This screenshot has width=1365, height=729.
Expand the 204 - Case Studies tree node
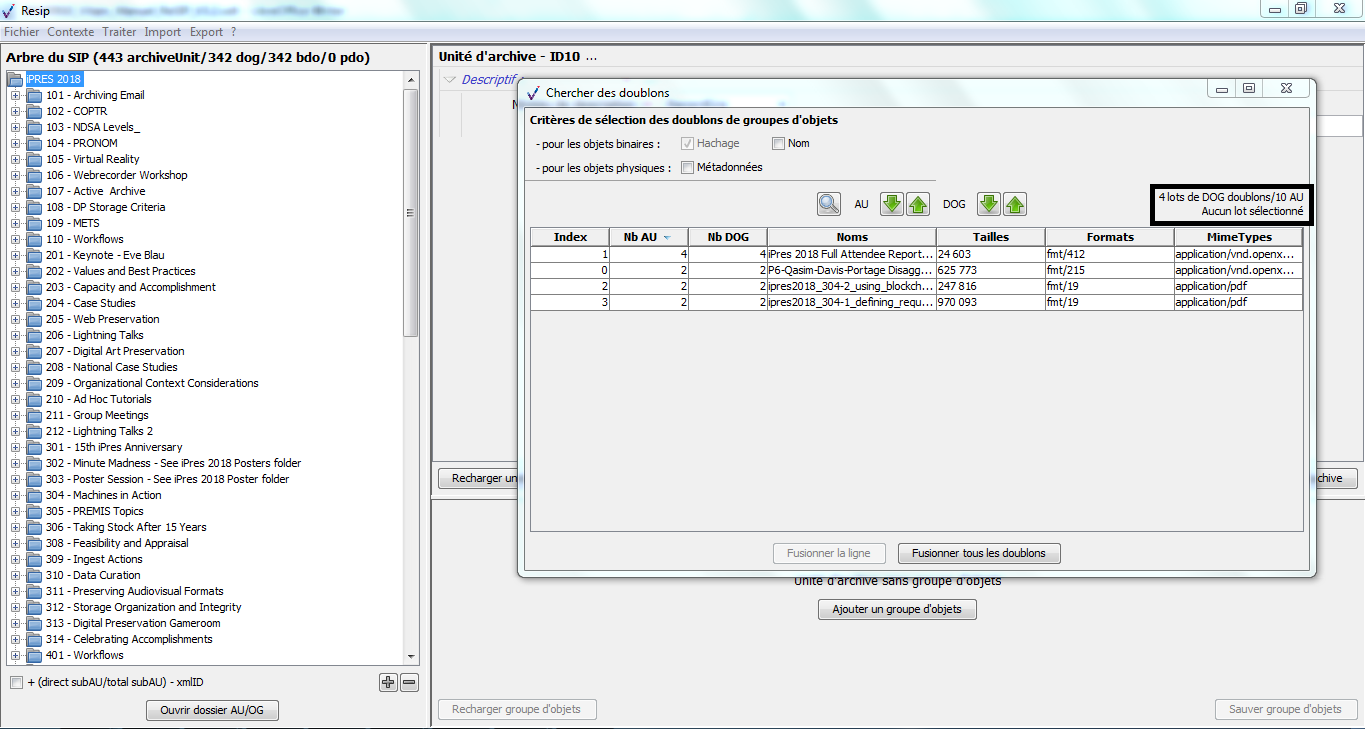(x=15, y=303)
